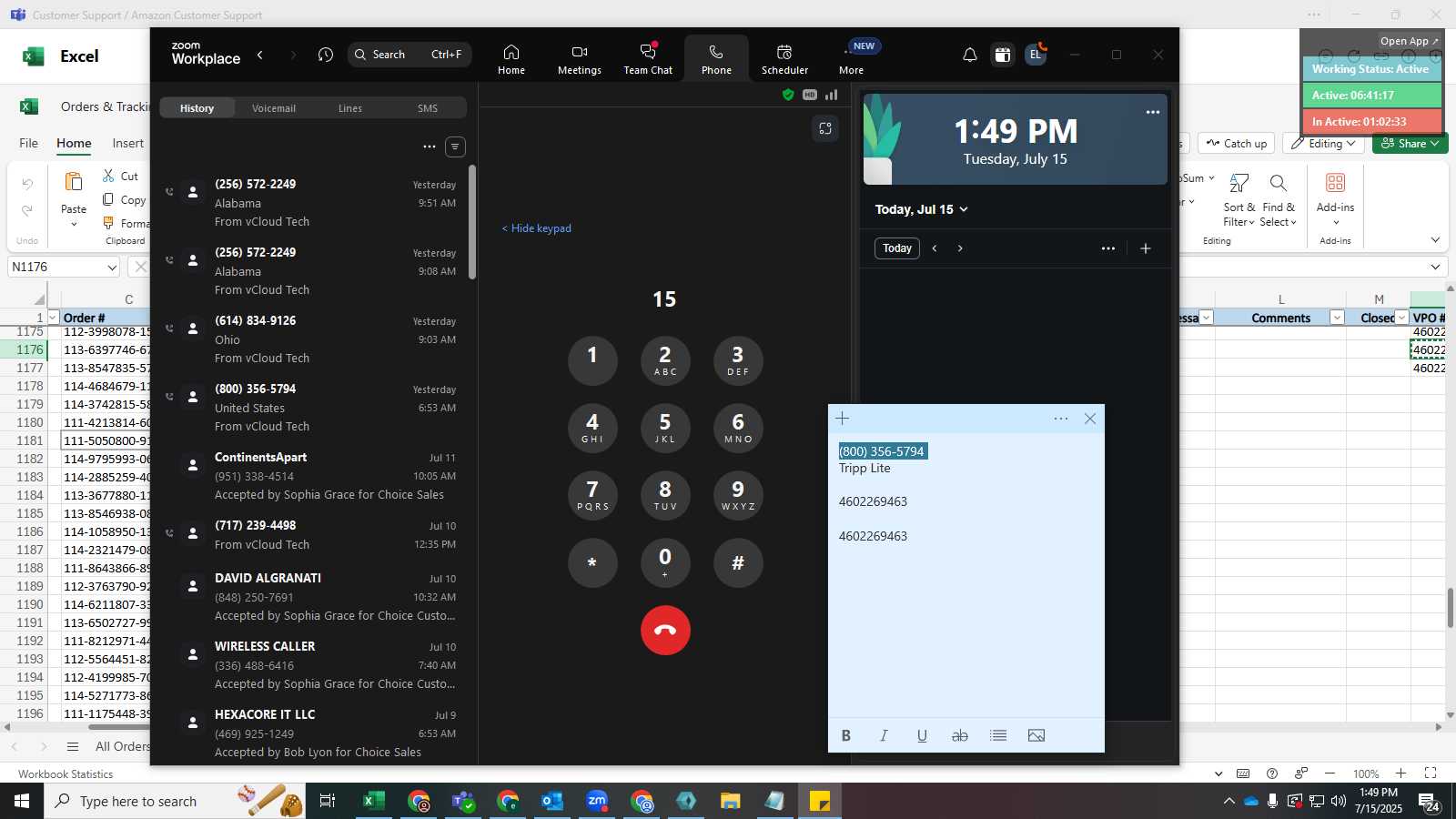Click Today button in calendar
The height and width of the screenshot is (819, 1456).
click(897, 248)
